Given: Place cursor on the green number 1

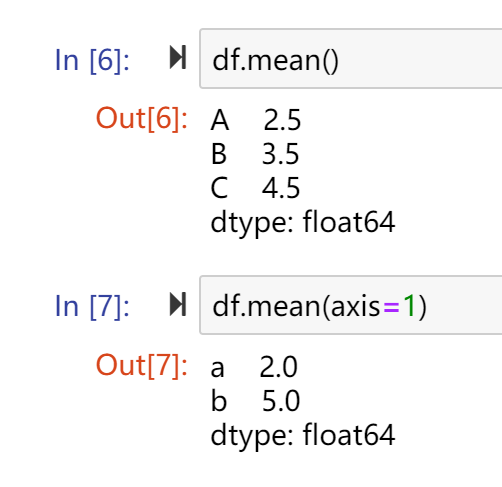Looking at the screenshot, I should (x=409, y=305).
